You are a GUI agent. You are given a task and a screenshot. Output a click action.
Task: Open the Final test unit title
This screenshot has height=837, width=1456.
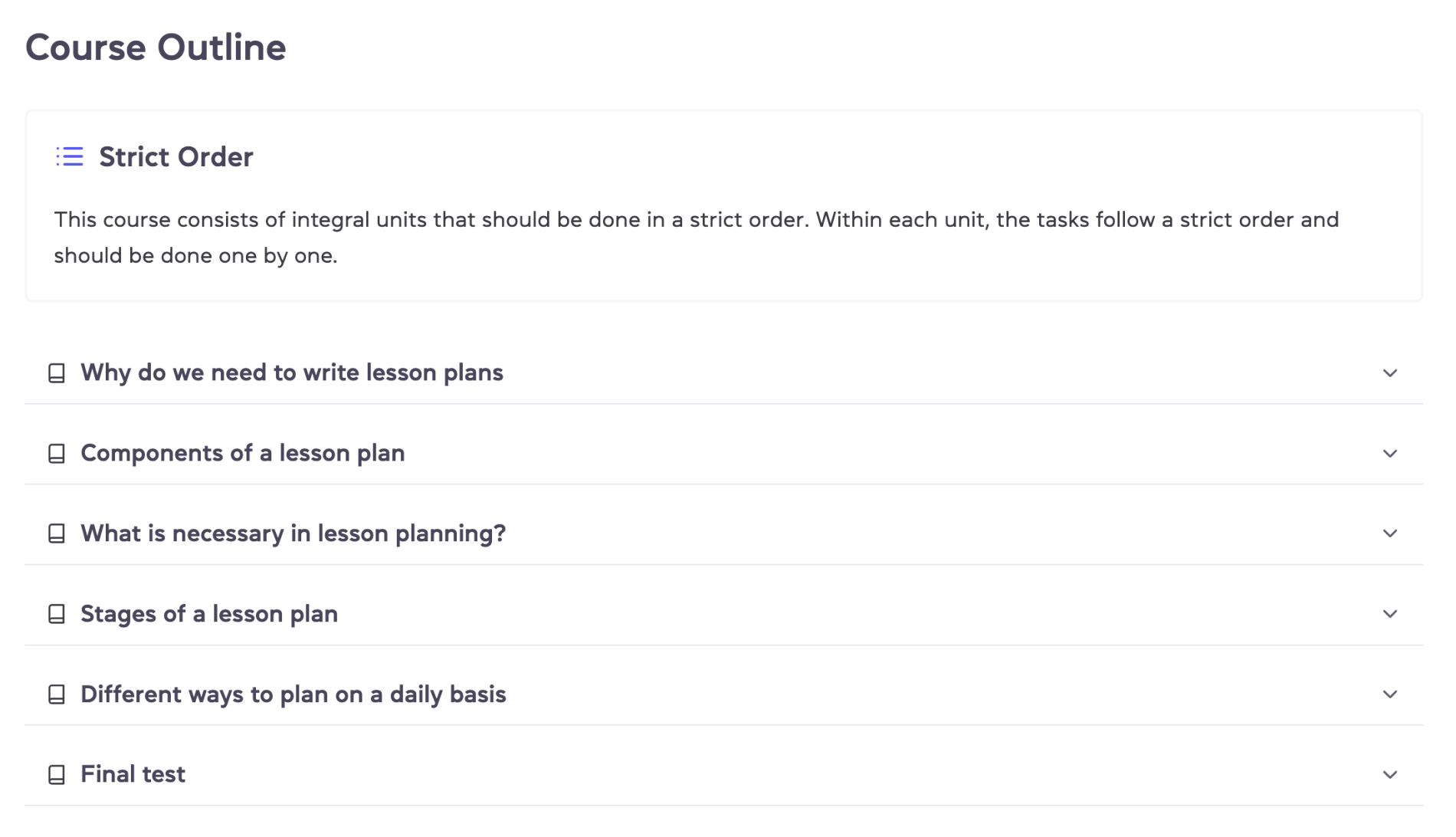coord(133,774)
